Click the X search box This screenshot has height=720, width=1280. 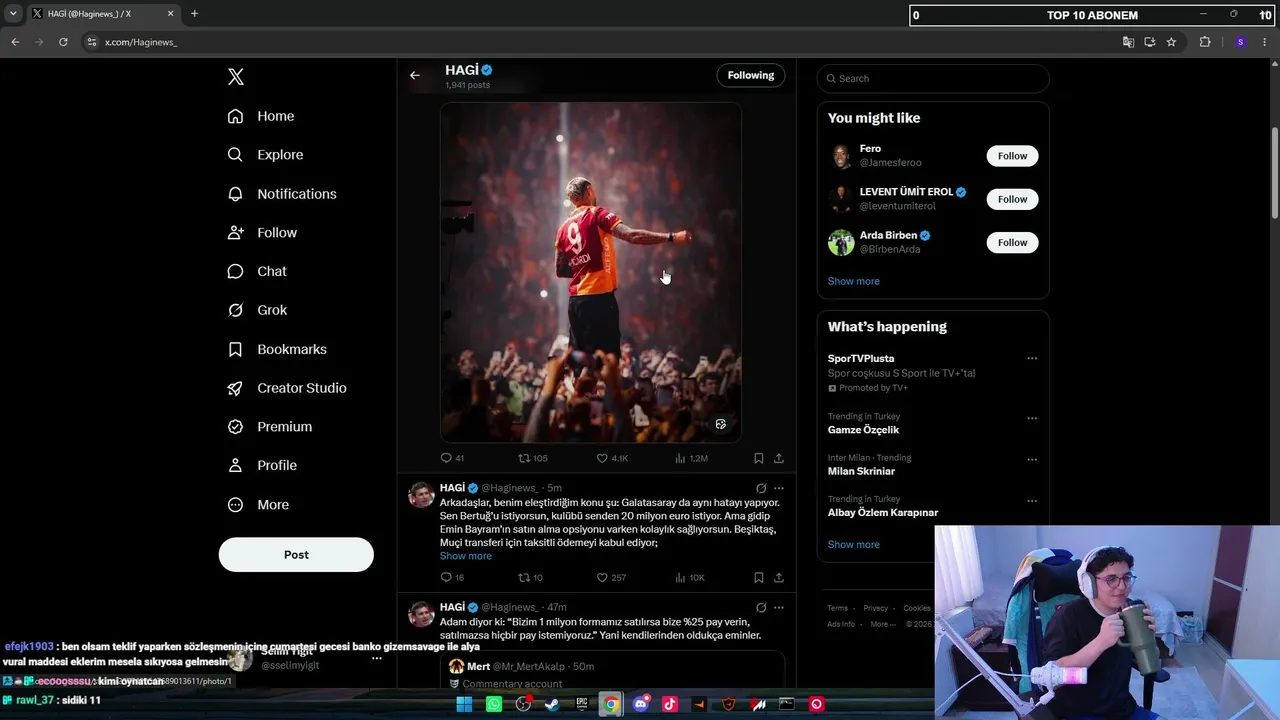933,78
